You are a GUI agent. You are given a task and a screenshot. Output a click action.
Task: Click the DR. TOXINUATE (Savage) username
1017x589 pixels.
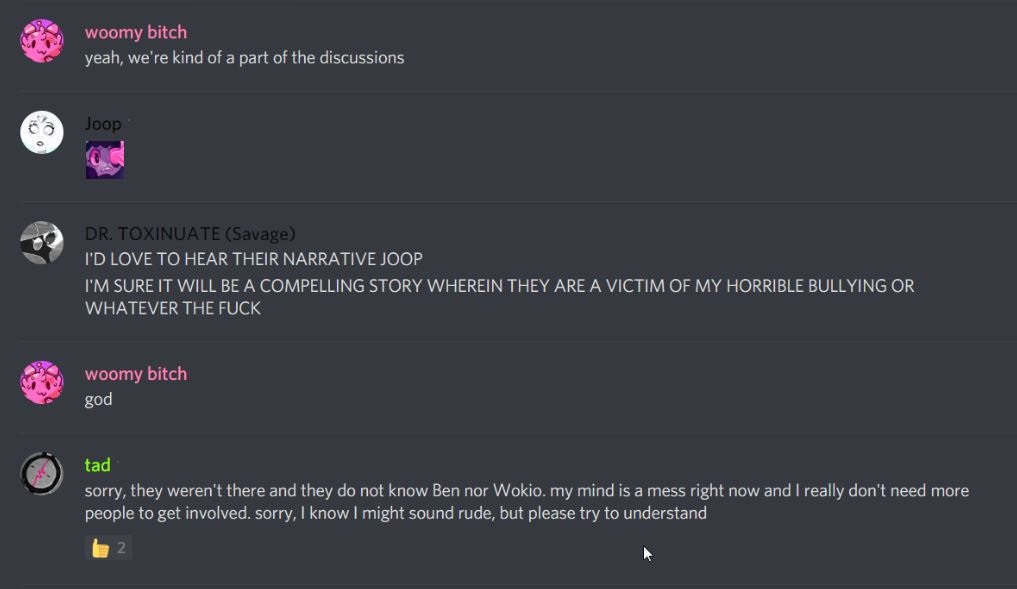click(190, 234)
